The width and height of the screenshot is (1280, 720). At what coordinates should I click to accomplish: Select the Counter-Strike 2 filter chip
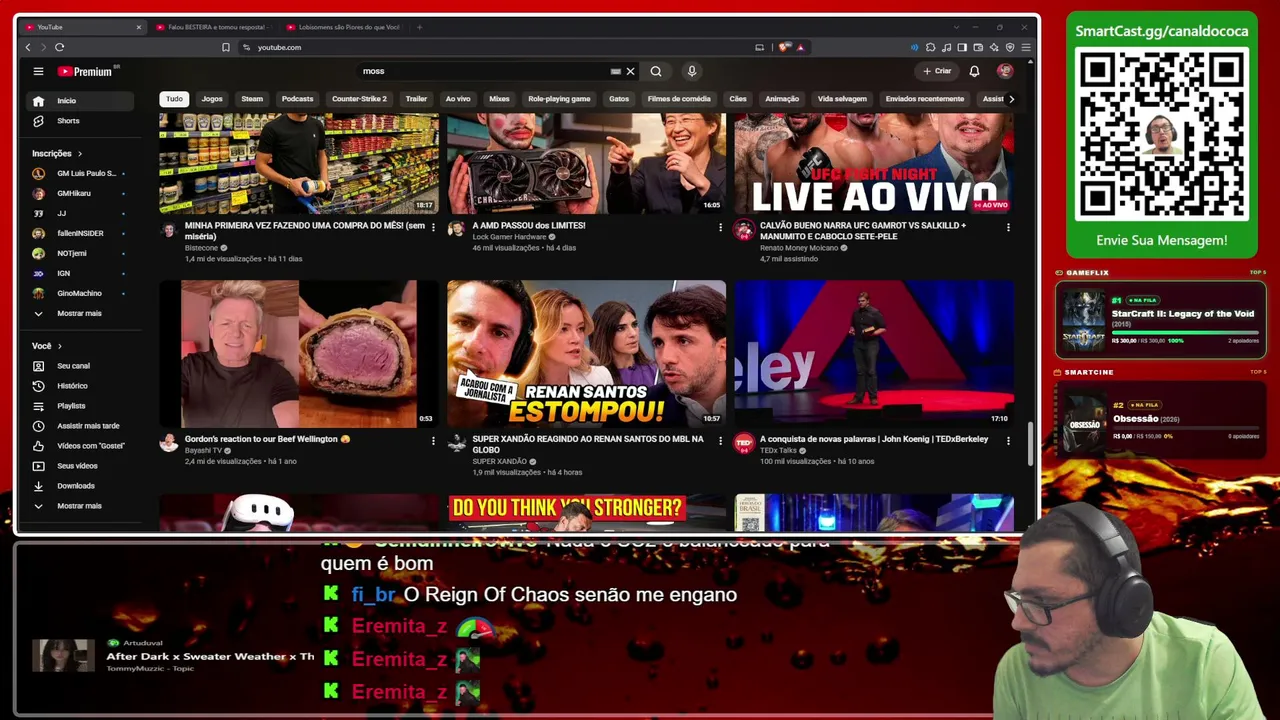[x=359, y=99]
